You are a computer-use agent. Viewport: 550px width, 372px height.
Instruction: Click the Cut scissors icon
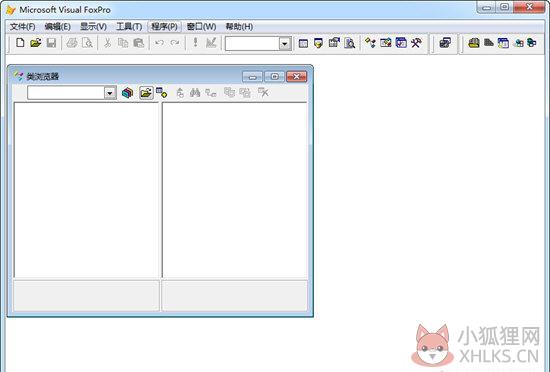coord(107,43)
